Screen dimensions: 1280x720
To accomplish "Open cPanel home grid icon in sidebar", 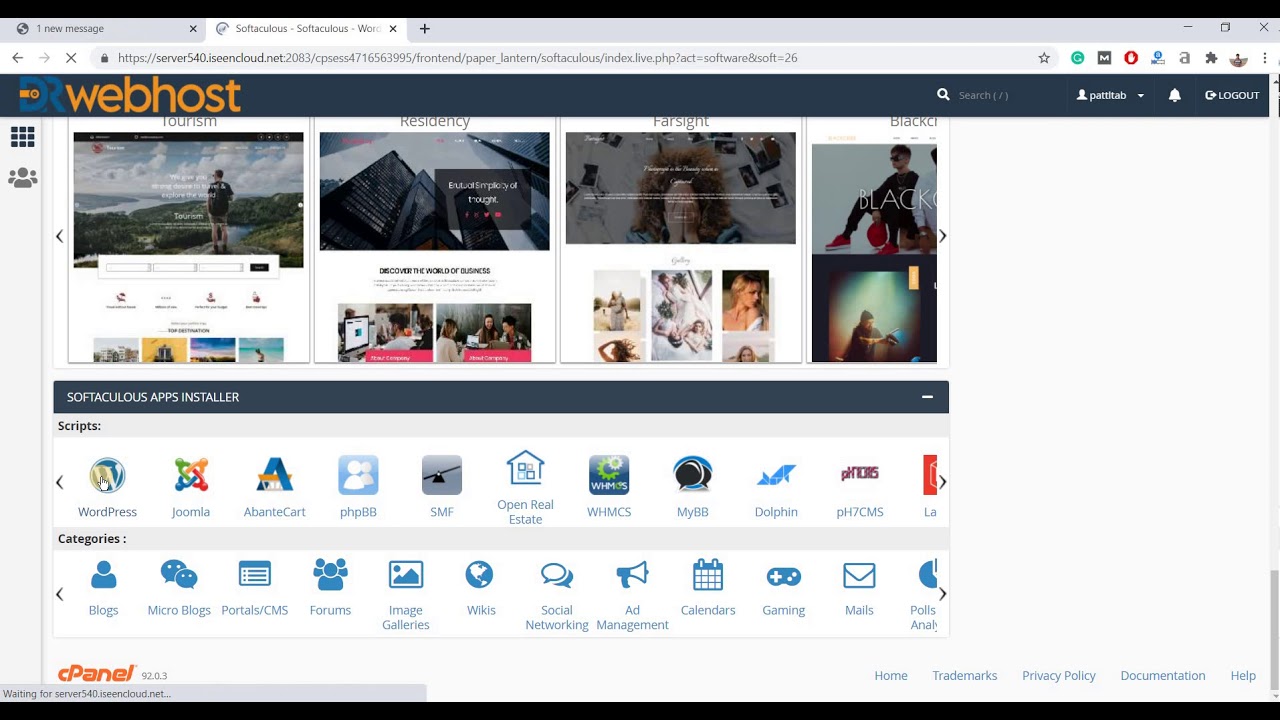I will click(x=22, y=136).
